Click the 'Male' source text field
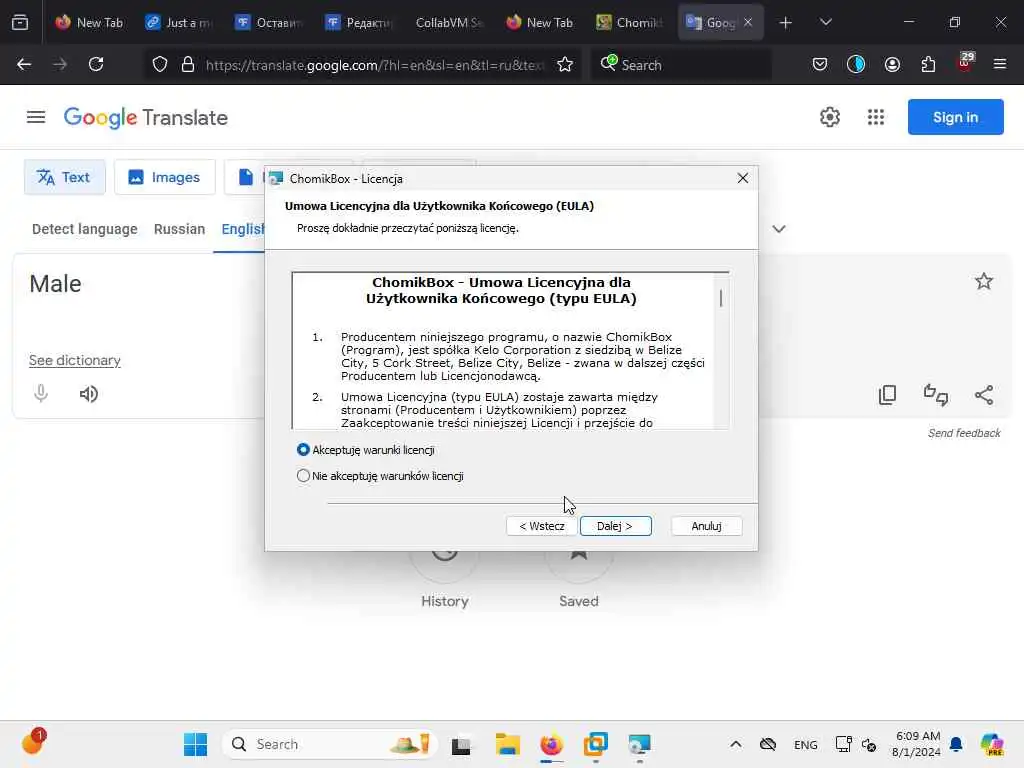Viewport: 1024px width, 768px height. (137, 283)
